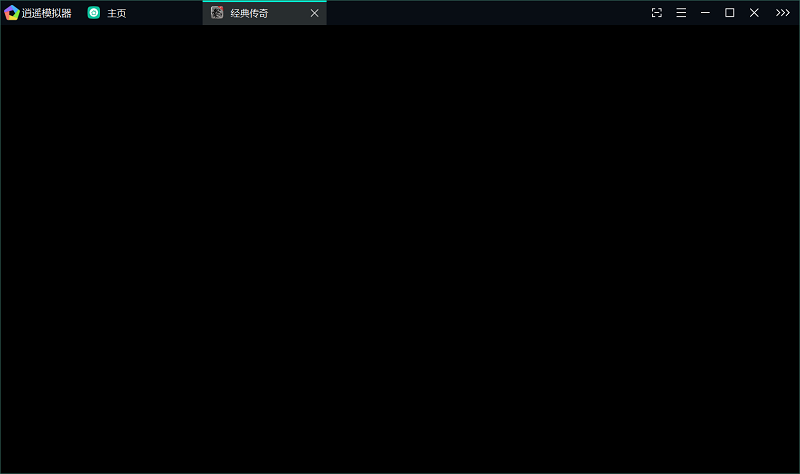
Task: Click the green active indicator above 经典传奇 tab
Action: 264,1
